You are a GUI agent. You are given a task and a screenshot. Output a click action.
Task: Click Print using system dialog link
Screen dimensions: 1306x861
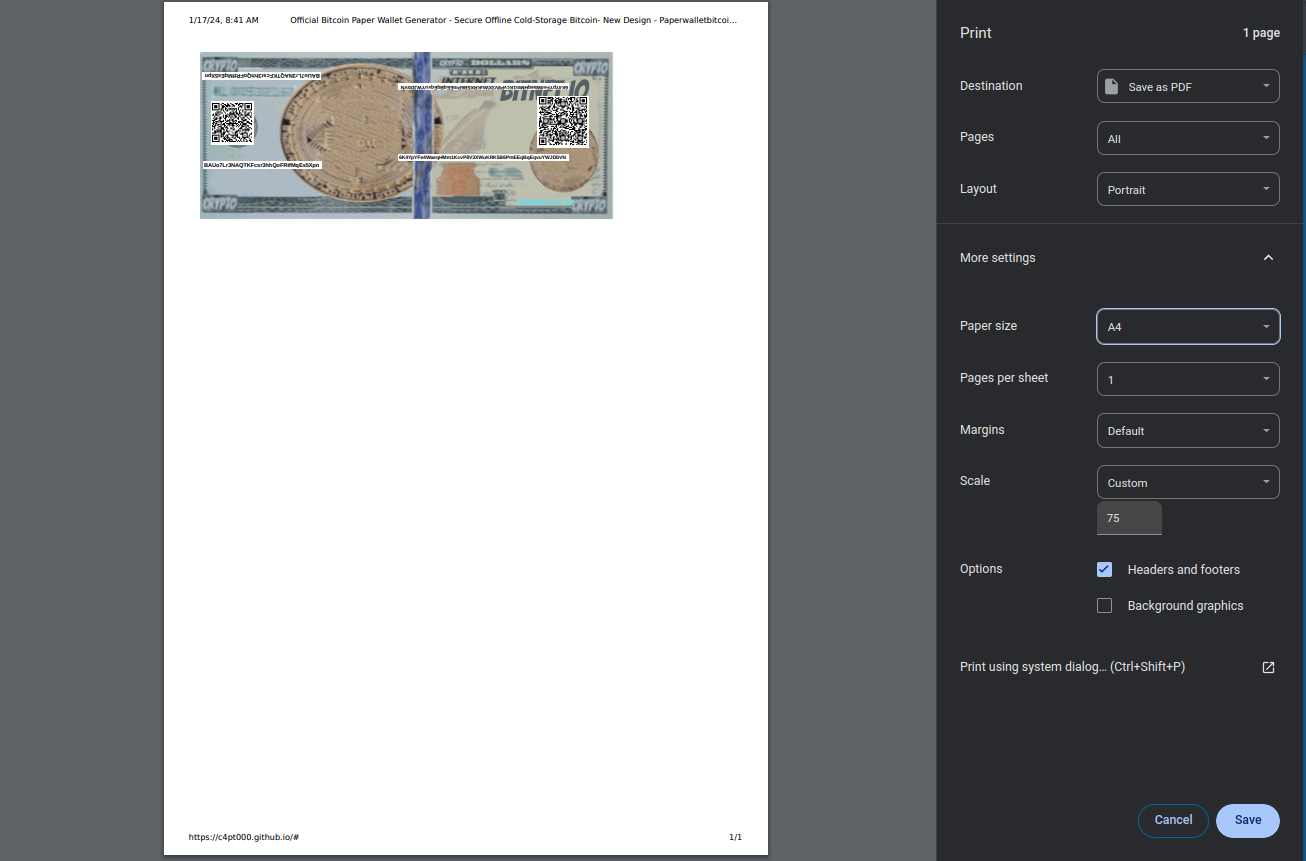[x=1072, y=667]
